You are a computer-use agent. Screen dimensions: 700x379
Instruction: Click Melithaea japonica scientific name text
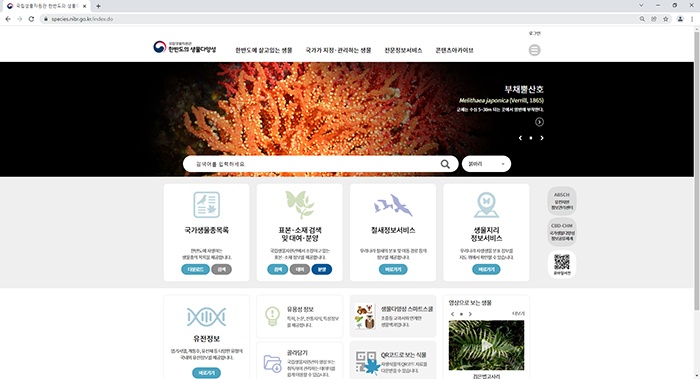coord(484,100)
